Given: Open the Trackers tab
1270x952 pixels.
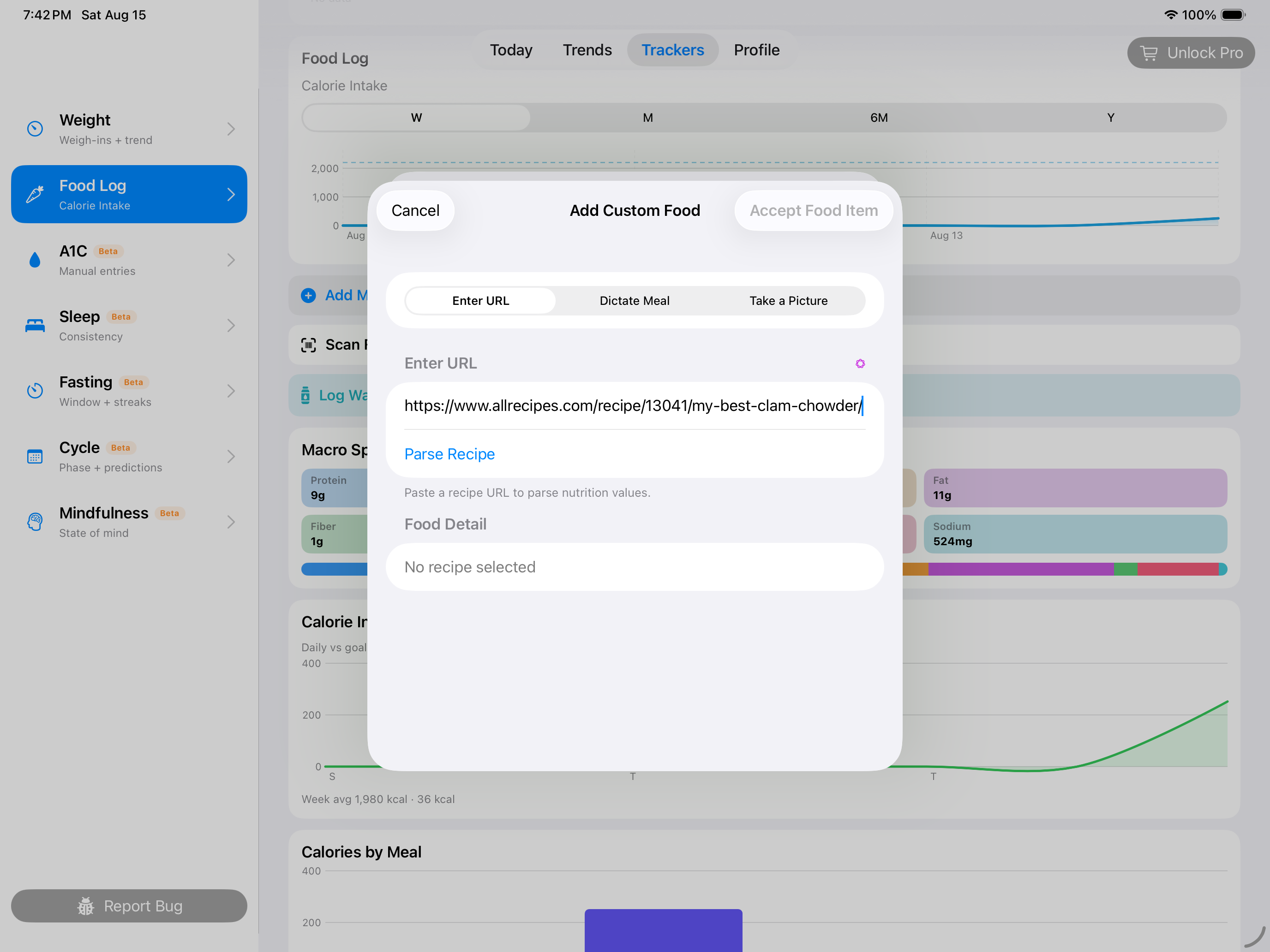Looking at the screenshot, I should coord(672,50).
